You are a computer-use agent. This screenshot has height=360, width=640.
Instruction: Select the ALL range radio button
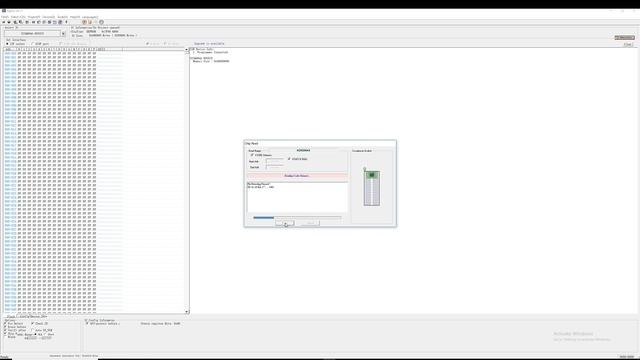coord(36,334)
